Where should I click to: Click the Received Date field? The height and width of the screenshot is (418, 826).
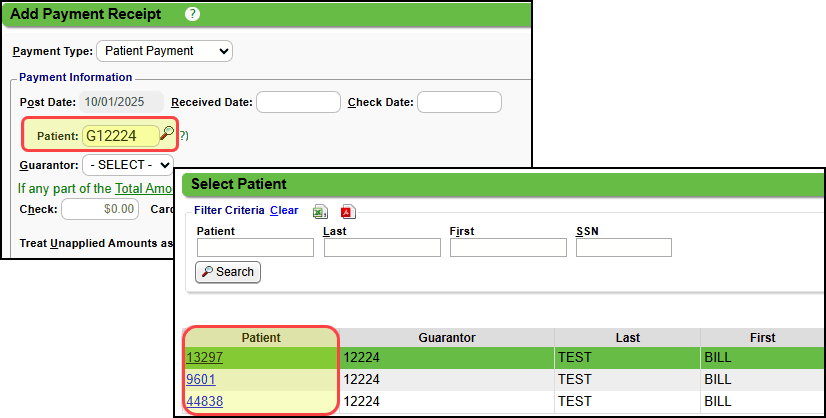298,102
